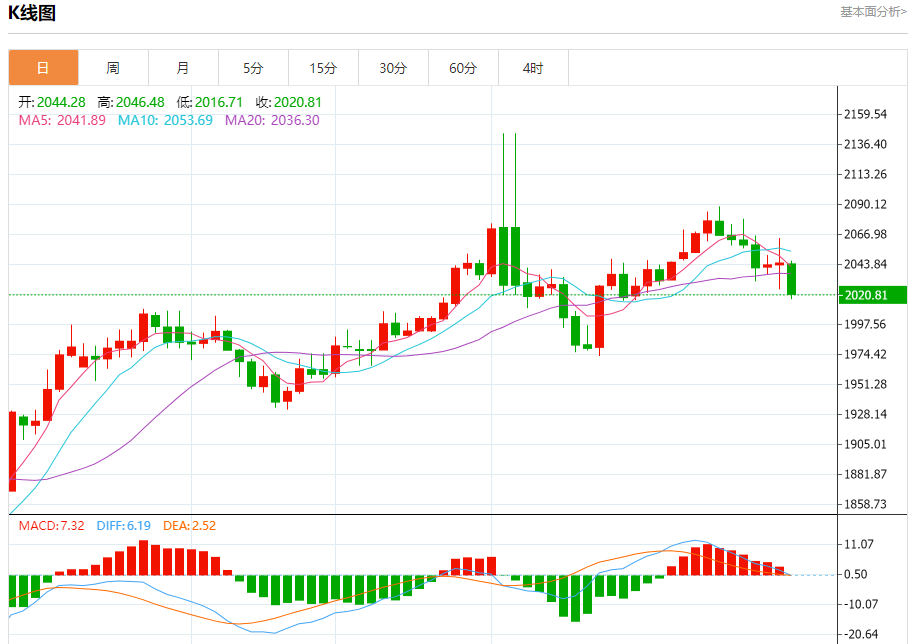Click the 1905.01 price axis label

coord(866,444)
